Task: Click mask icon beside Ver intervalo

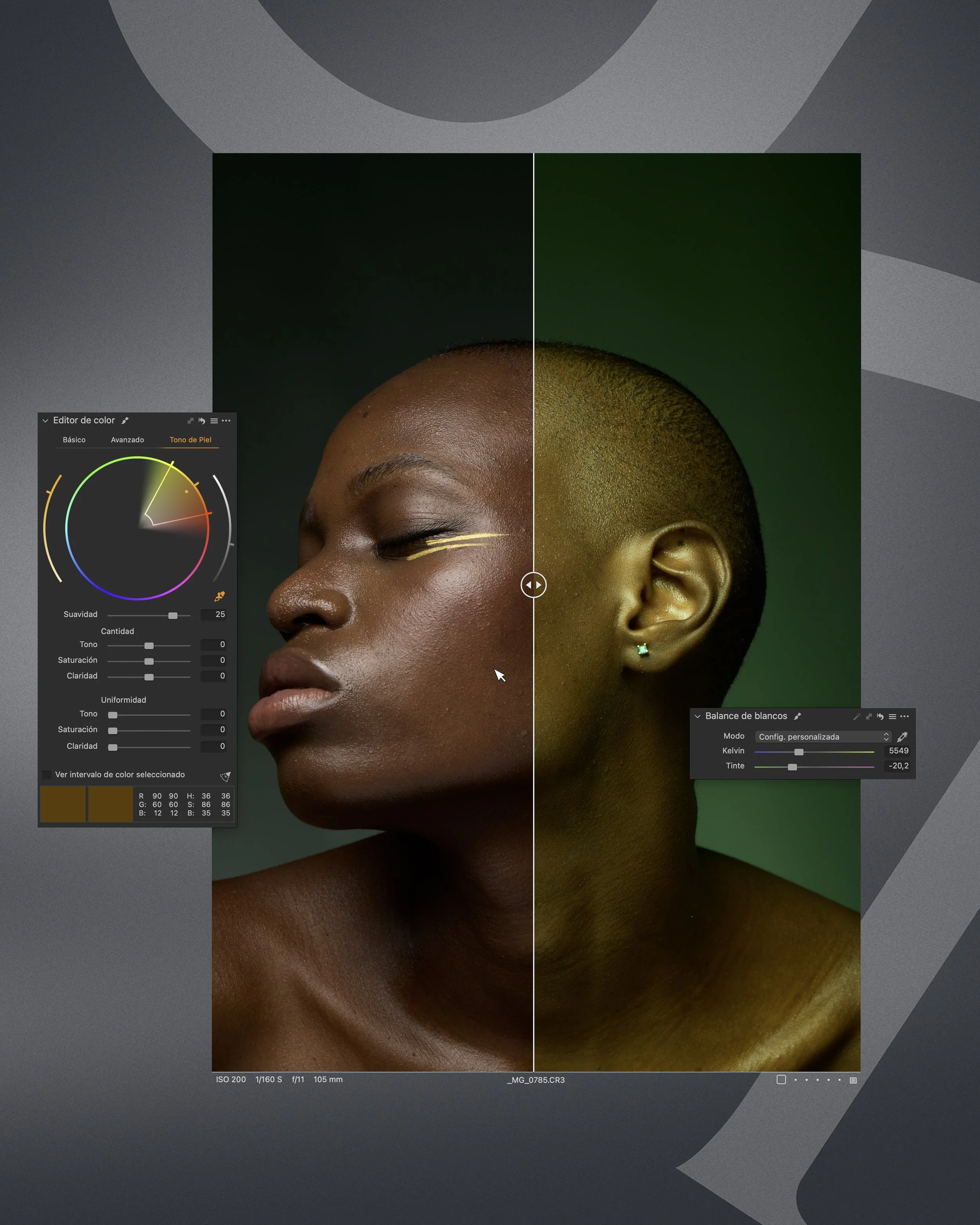Action: coord(225,776)
